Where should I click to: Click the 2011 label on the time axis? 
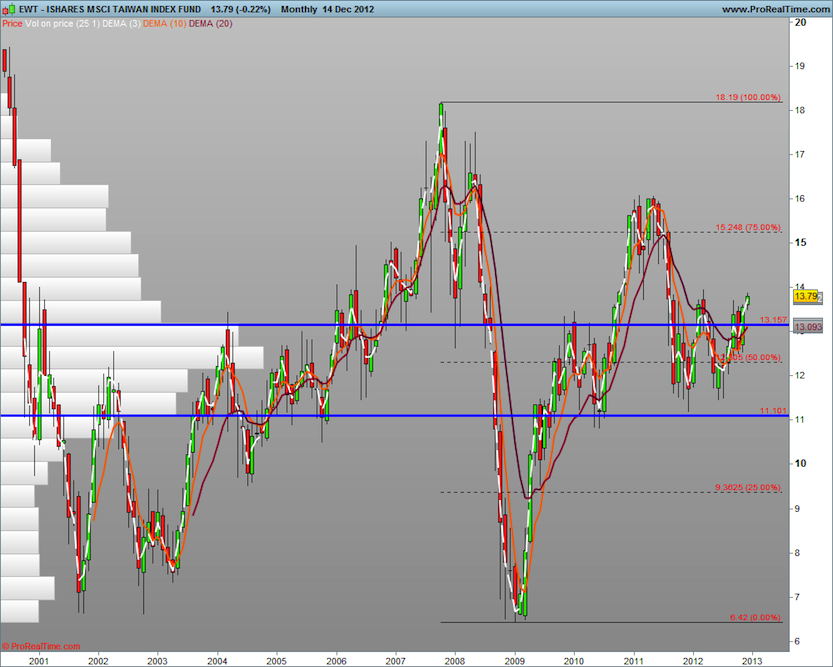pos(633,661)
